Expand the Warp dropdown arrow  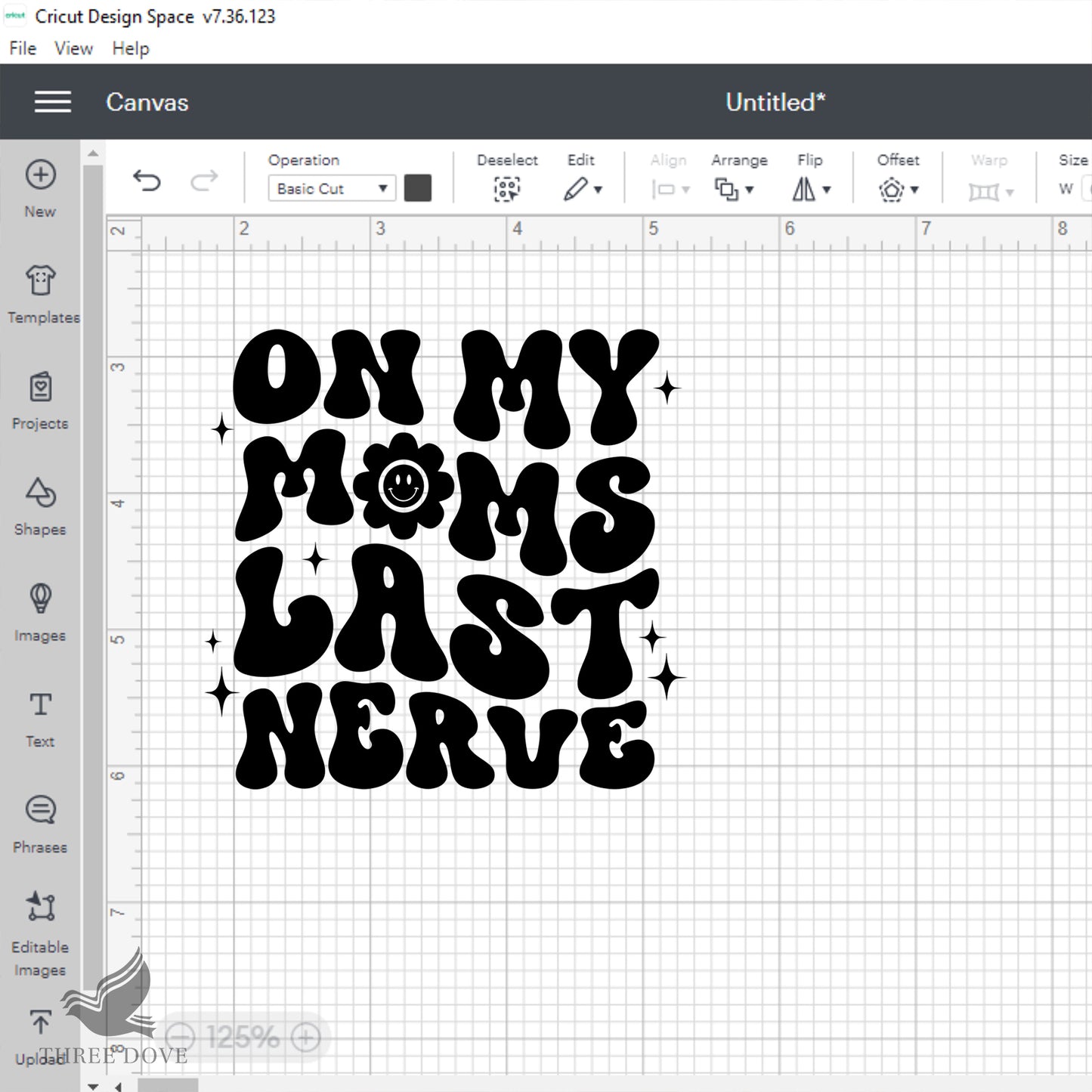pyautogui.click(x=1010, y=192)
